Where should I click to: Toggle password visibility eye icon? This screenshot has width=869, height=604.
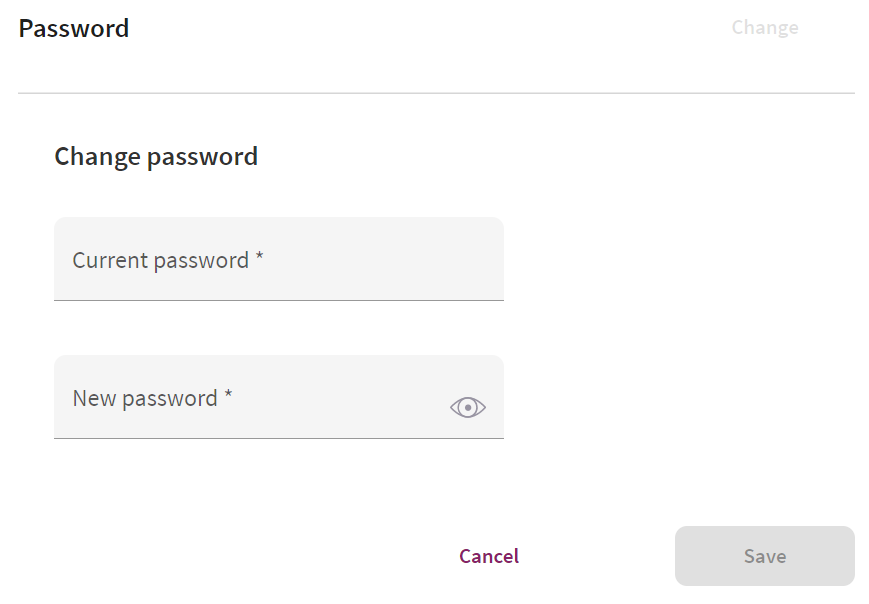(x=468, y=407)
